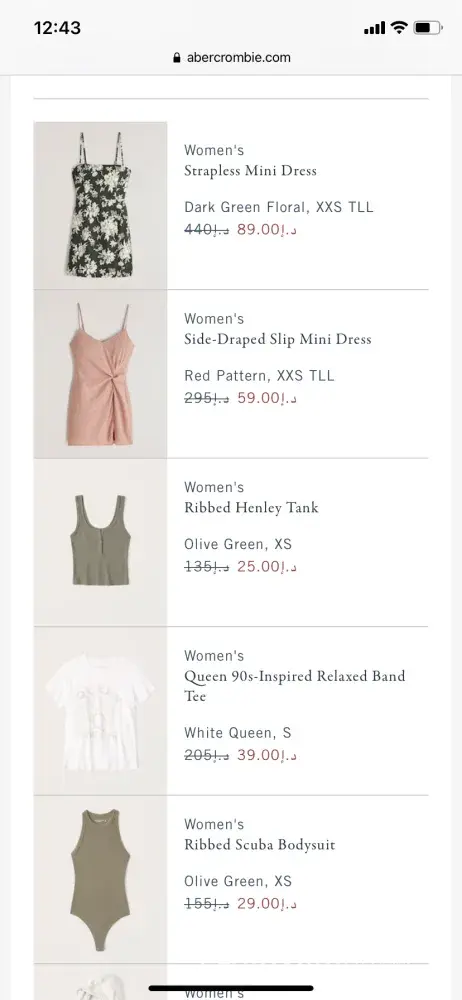Viewport: 462px width, 1000px height.
Task: Open the Ribbed Scuba Bodysuit image
Action: (x=100, y=879)
